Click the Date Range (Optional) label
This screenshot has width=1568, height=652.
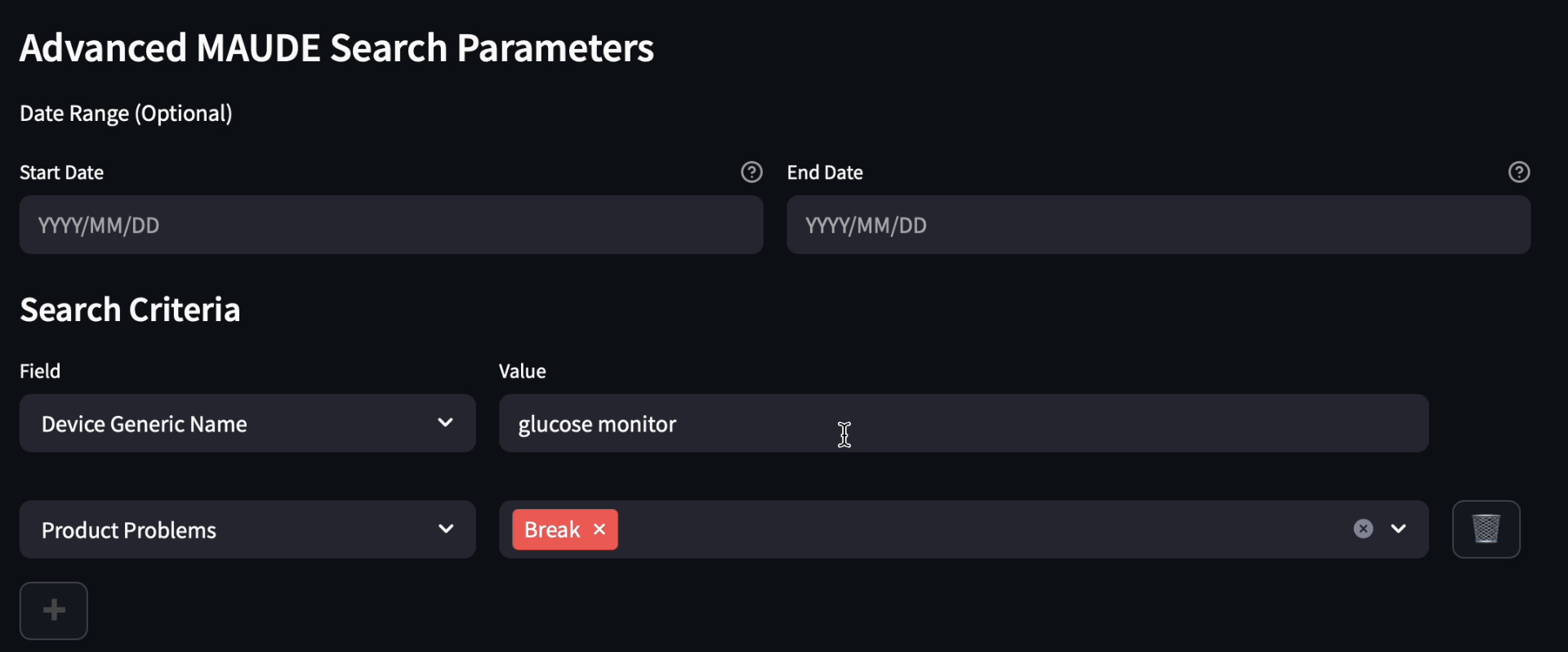click(x=126, y=114)
